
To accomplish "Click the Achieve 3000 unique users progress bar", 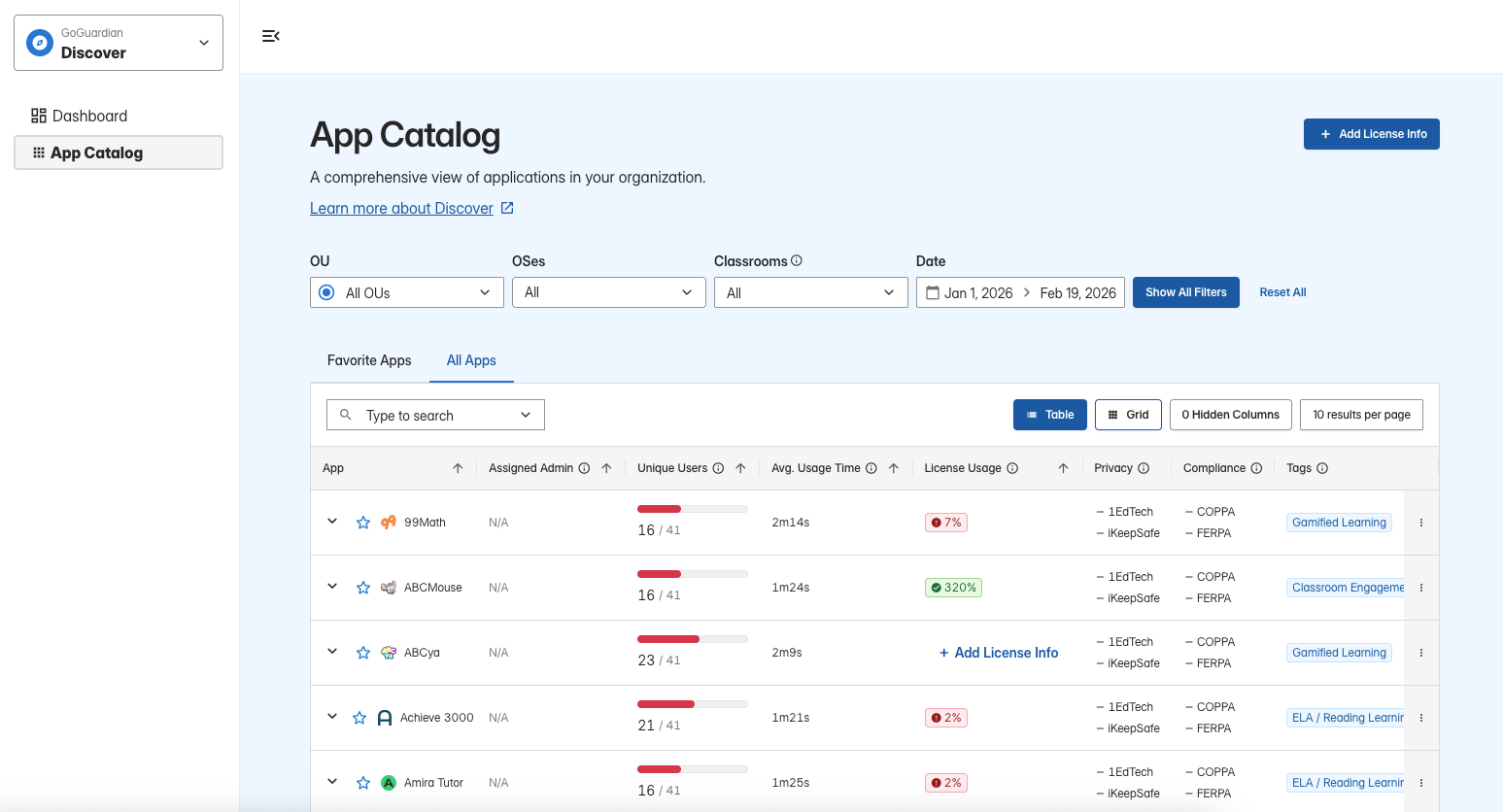I will pyautogui.click(x=693, y=704).
